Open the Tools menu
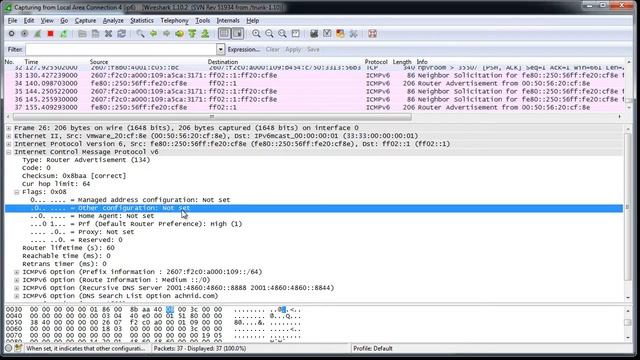The width and height of the screenshot is (640, 360). (x=202, y=20)
